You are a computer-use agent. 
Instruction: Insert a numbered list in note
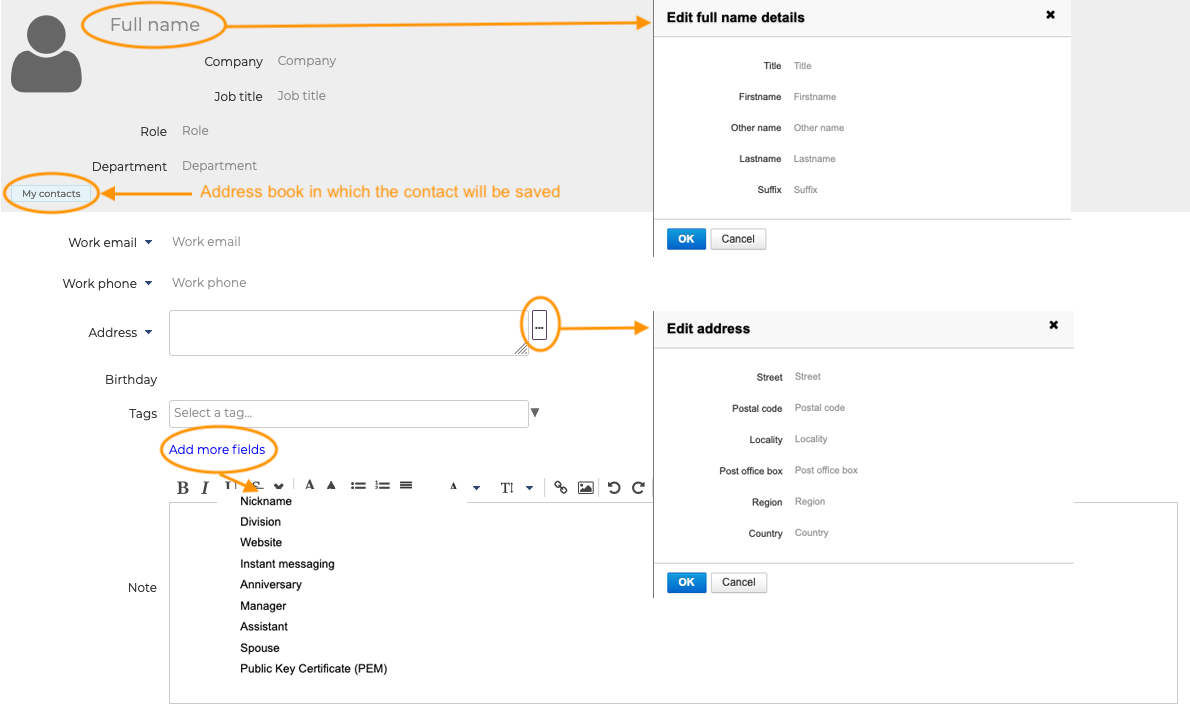pyautogui.click(x=382, y=486)
